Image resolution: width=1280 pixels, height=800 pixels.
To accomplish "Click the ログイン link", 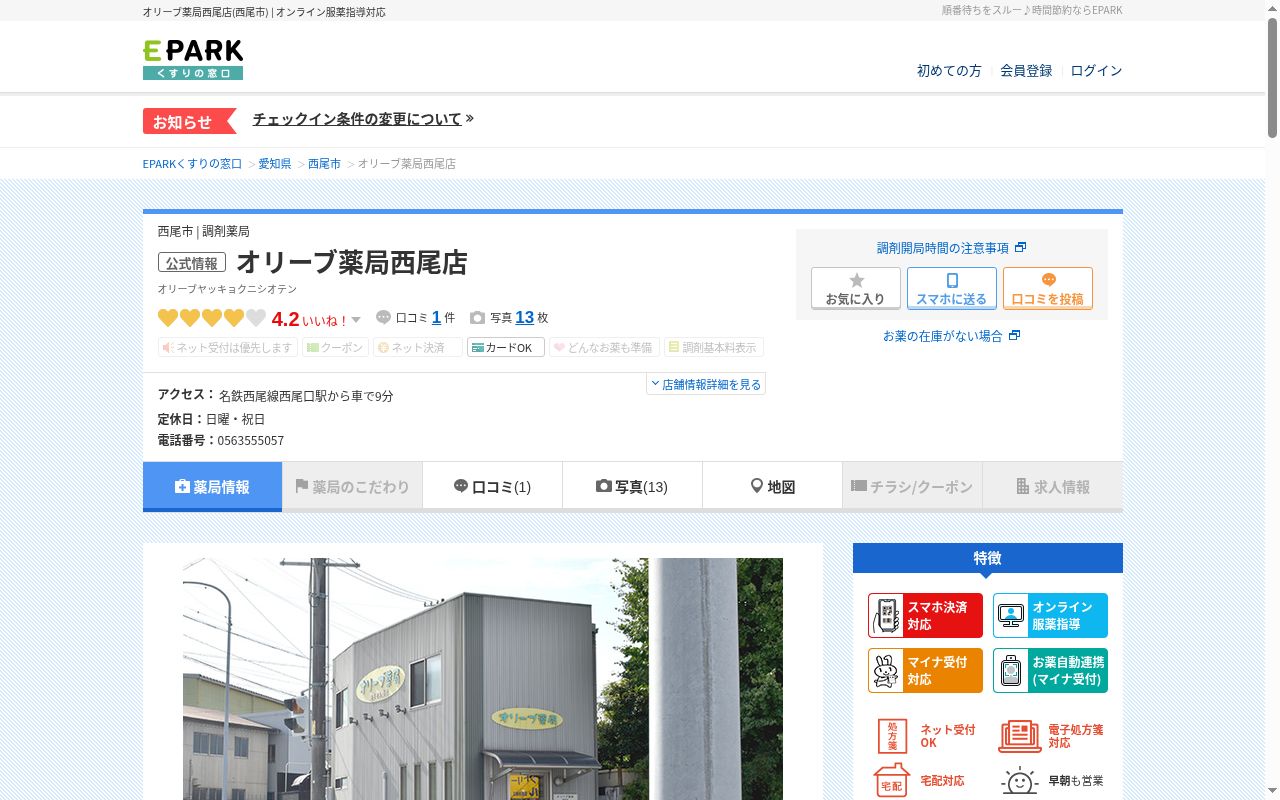I will tap(1096, 71).
